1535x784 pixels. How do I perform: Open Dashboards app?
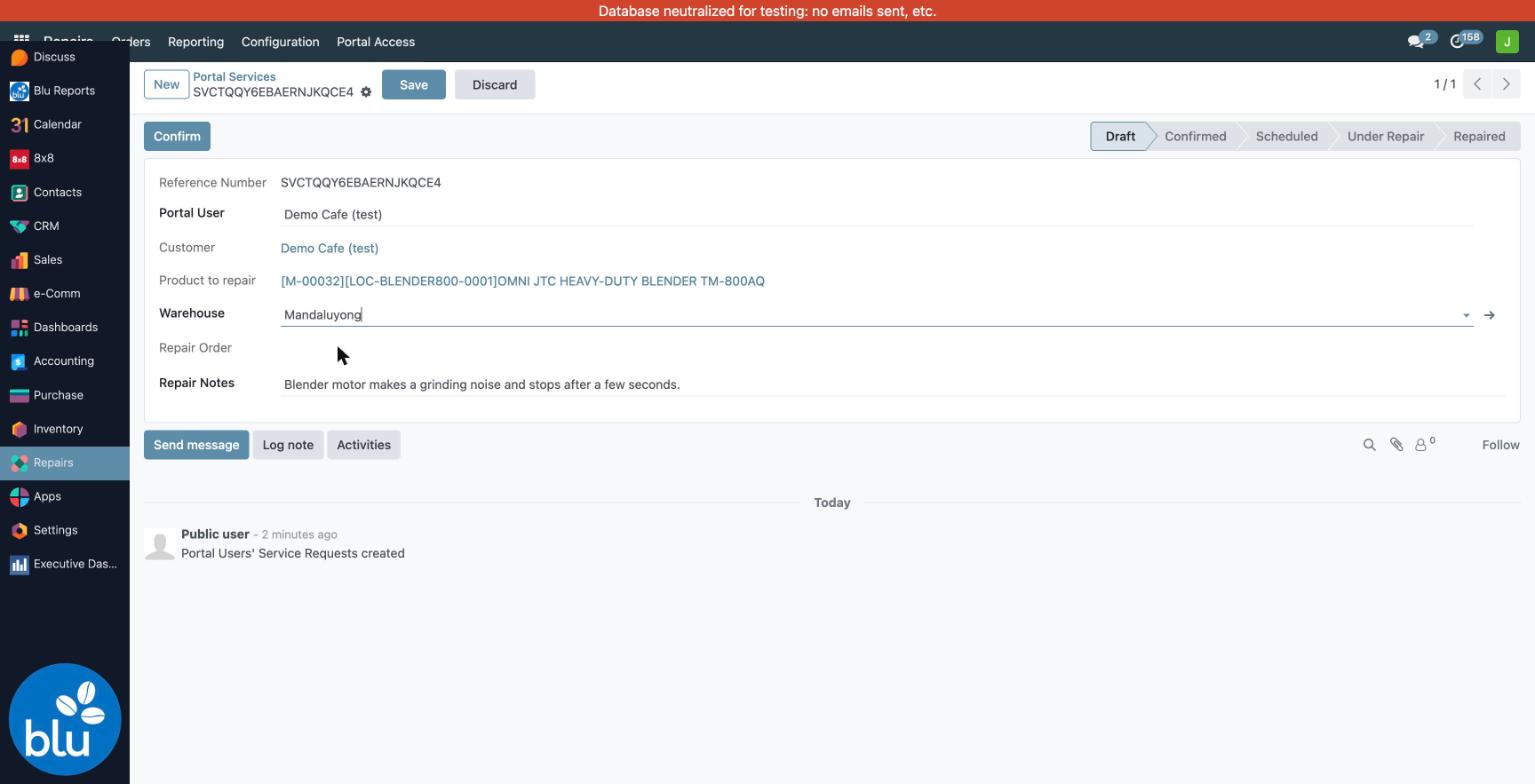pyautogui.click(x=64, y=327)
